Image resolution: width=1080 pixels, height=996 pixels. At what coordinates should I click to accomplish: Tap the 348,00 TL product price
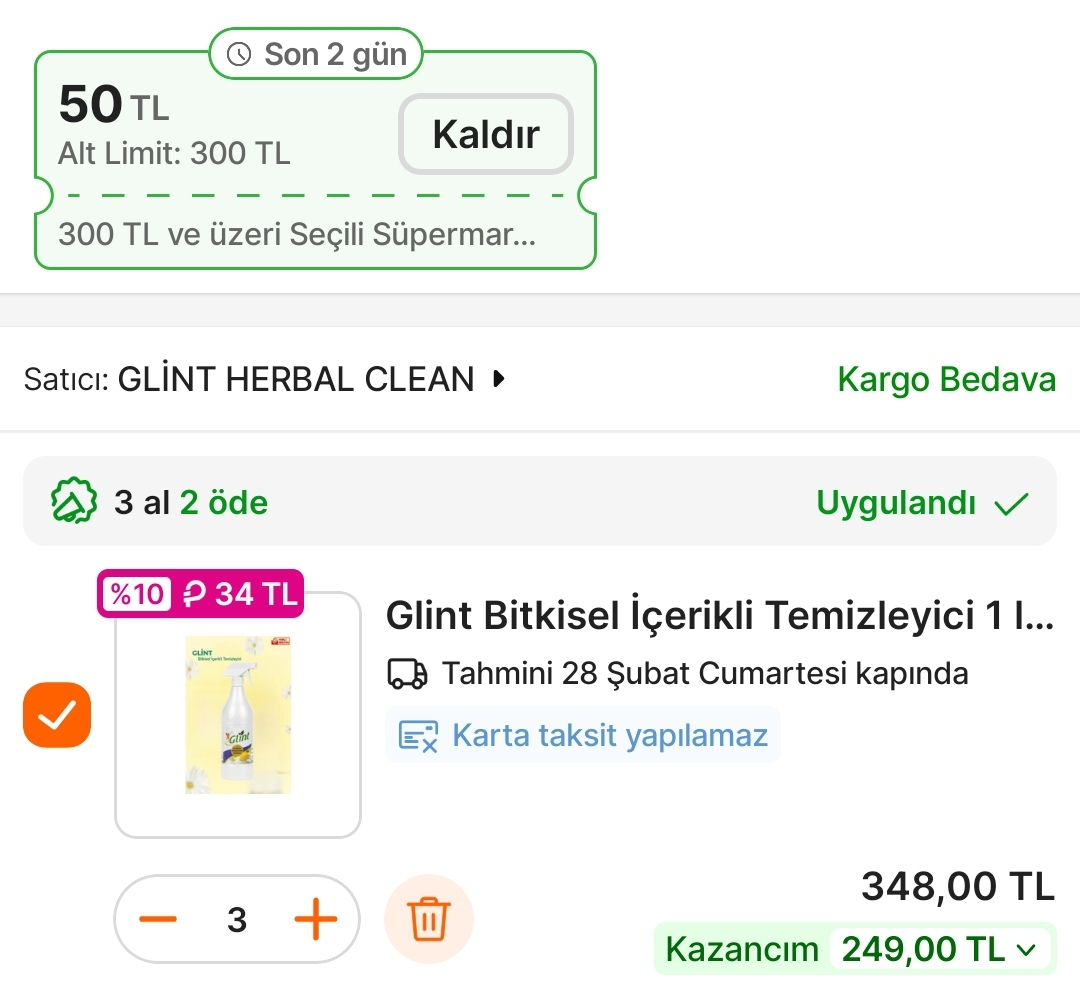point(957,886)
